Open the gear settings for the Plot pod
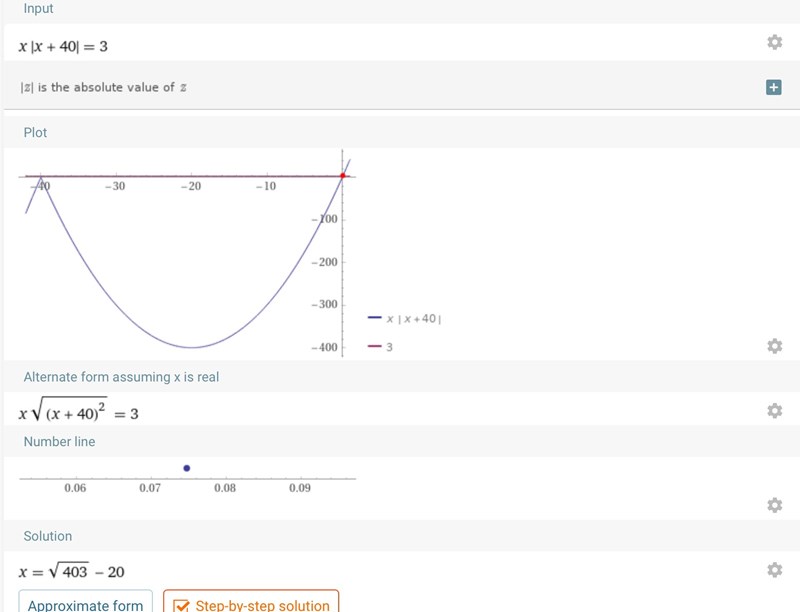The height and width of the screenshot is (612, 800). point(773,345)
